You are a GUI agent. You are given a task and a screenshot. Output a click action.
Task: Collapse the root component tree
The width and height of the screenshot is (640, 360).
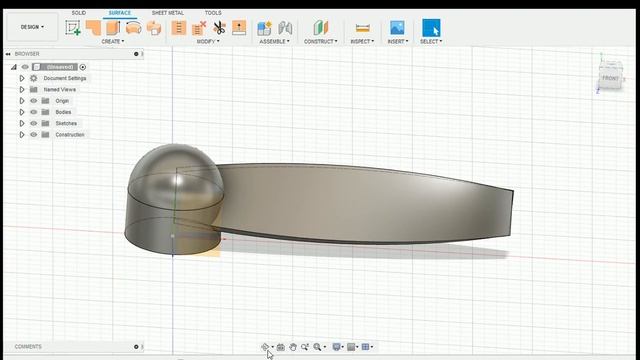click(14, 67)
